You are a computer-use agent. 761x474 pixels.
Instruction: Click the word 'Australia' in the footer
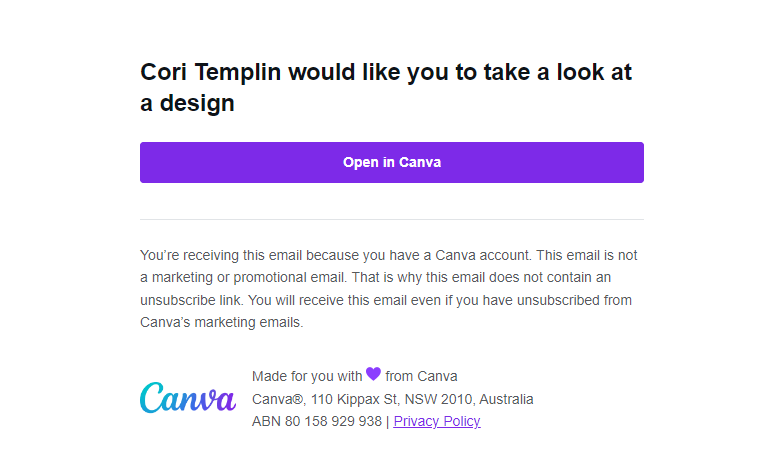pyautogui.click(x=506, y=399)
